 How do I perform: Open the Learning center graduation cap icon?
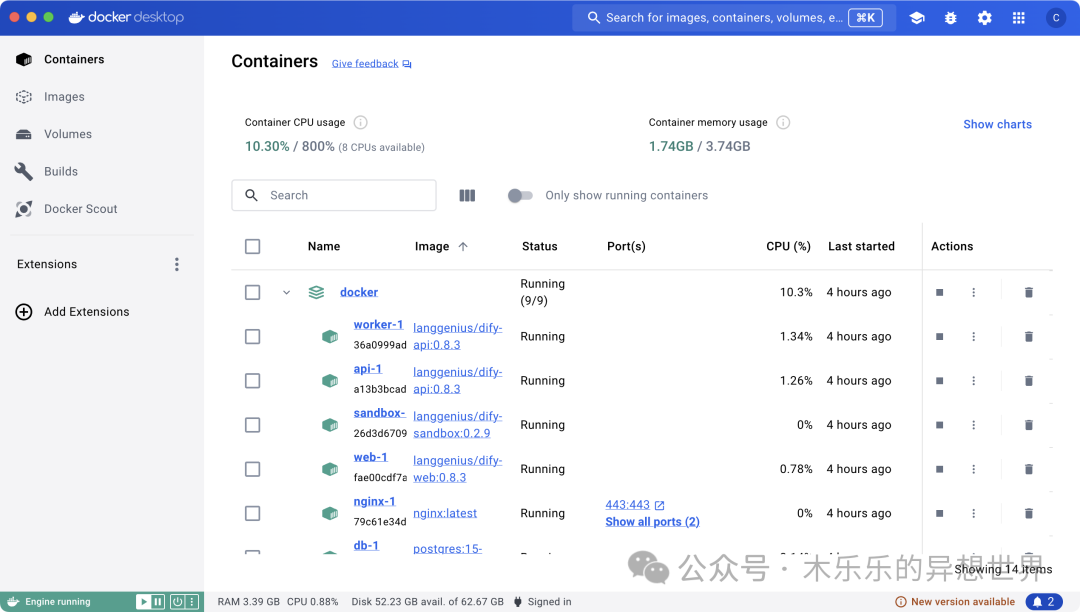click(917, 18)
